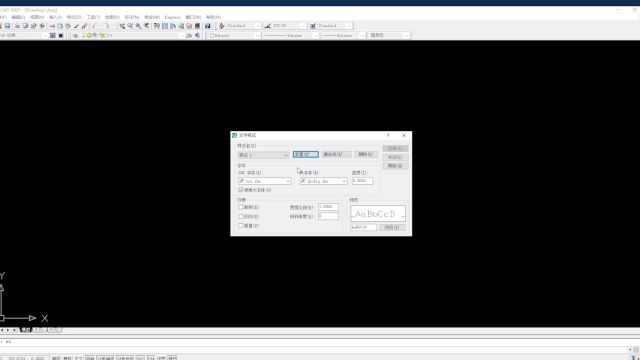Open the style name dropdown in the dialog

264,155
